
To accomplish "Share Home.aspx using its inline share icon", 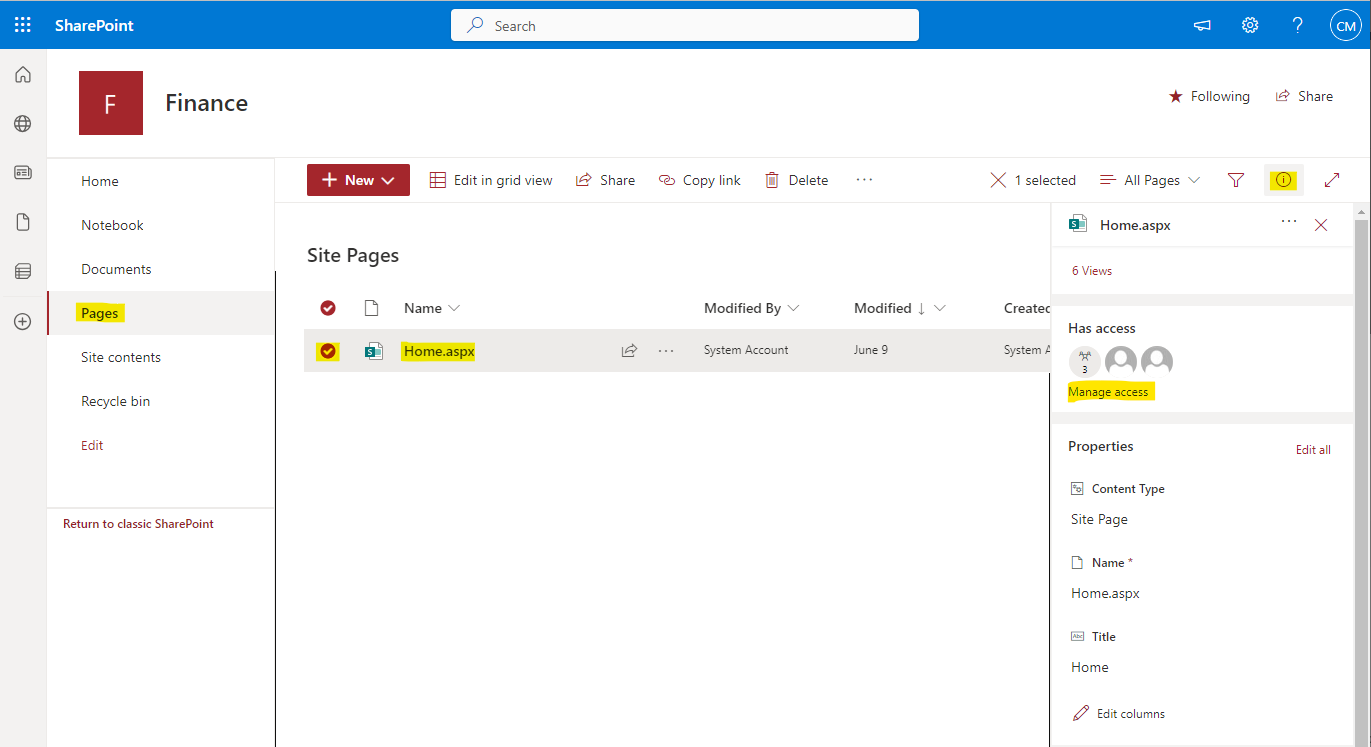I will coord(629,350).
